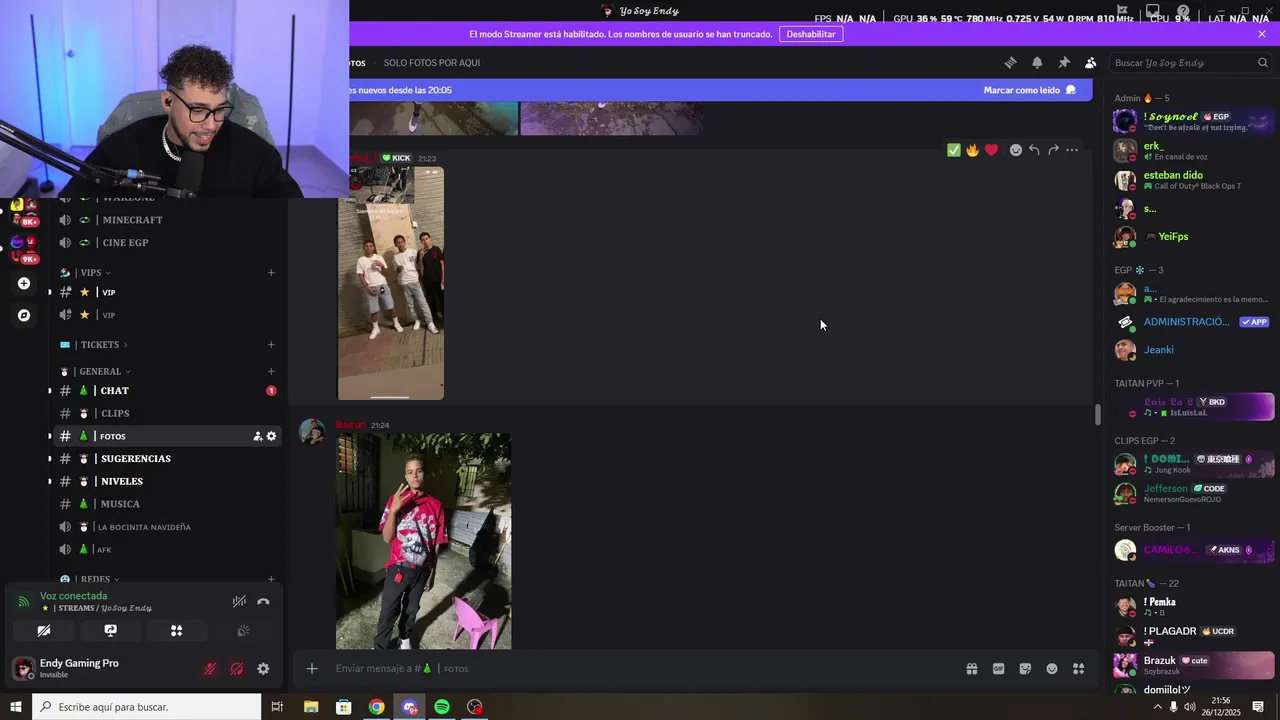
Task: Open Endy Gaming Pro user profile
Action: [66, 668]
